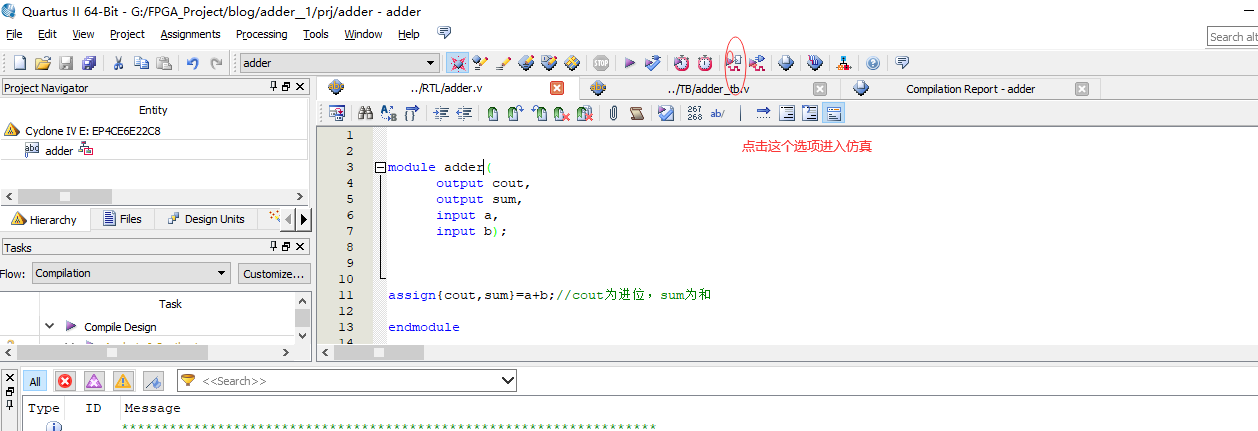1258x431 pixels.
Task: Open the Compilation flow dropdown
Action: tap(131, 273)
